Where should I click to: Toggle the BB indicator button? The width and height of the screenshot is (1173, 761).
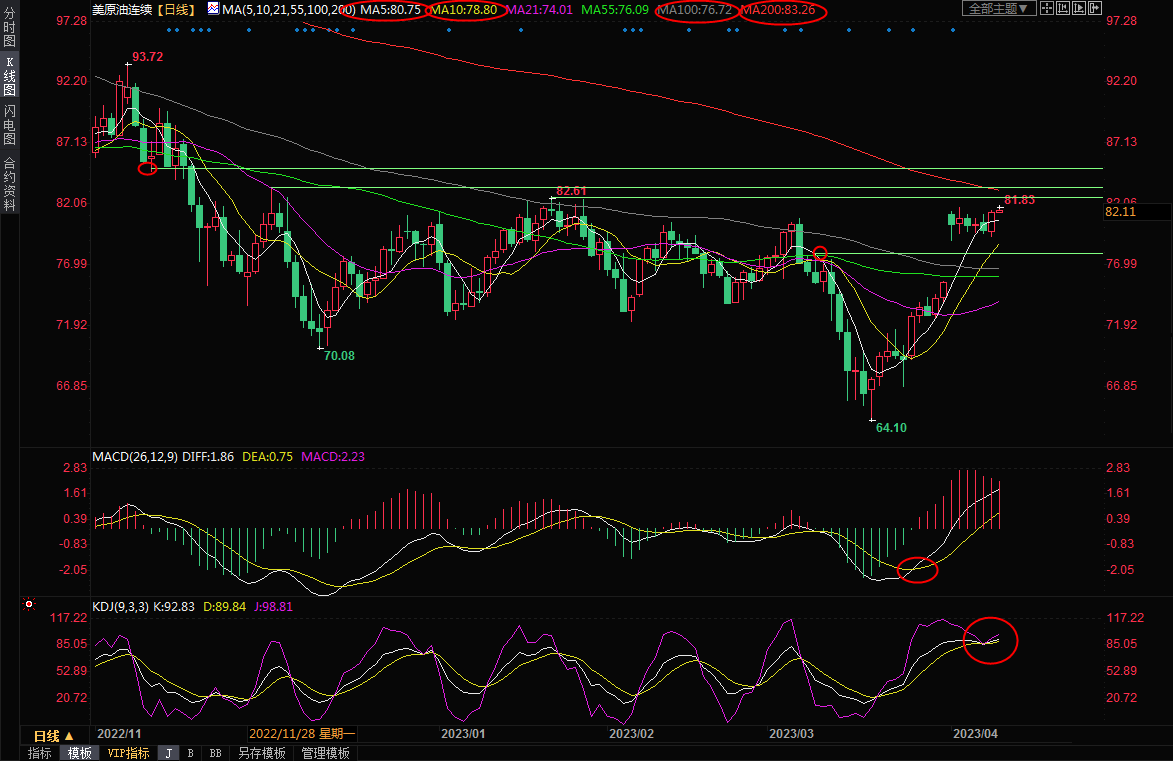(x=215, y=753)
